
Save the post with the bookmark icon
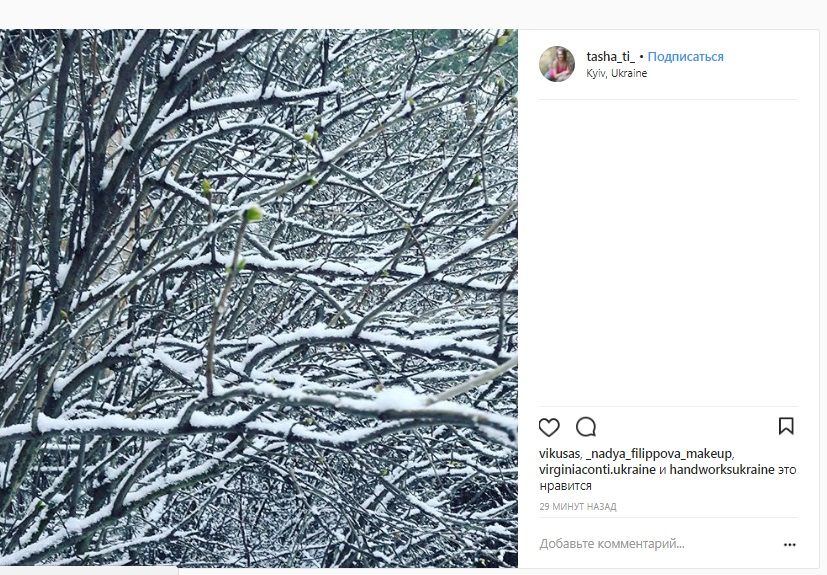[786, 426]
